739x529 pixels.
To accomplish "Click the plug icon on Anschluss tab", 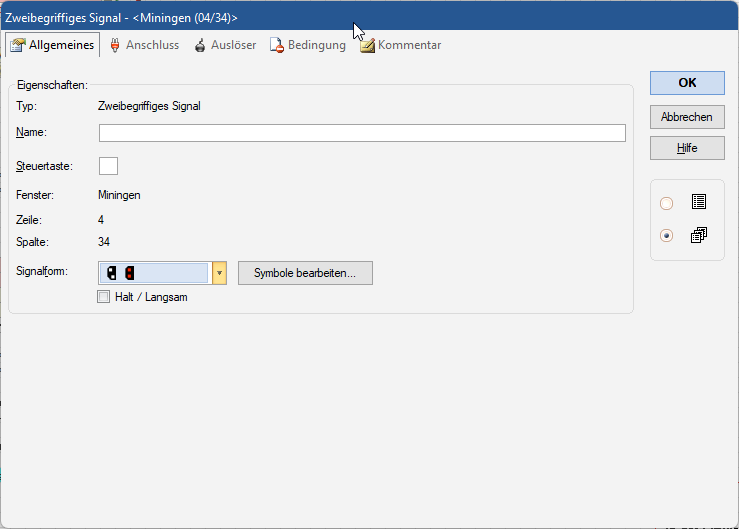I will 115,45.
